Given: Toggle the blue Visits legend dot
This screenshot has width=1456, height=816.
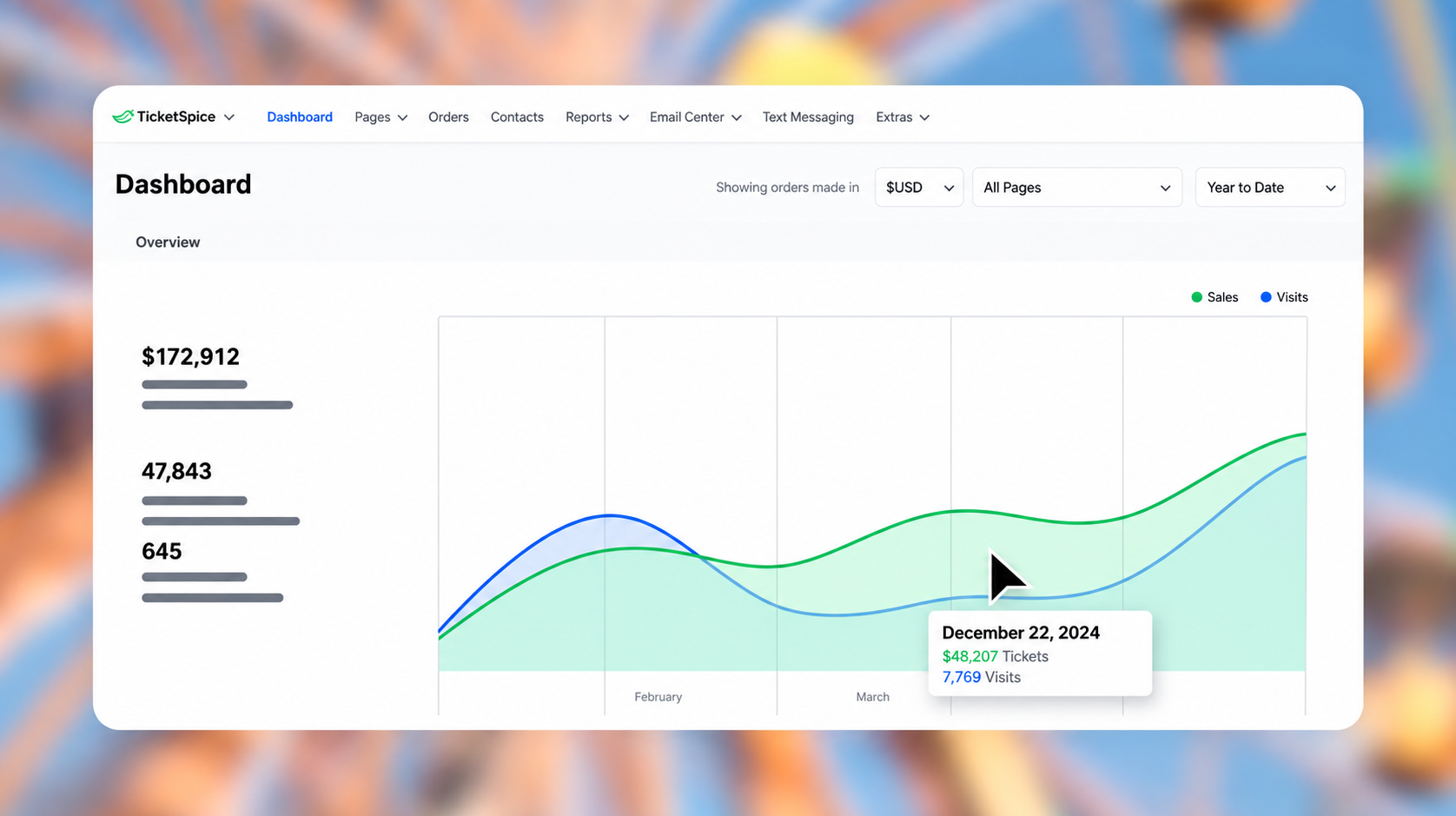Looking at the screenshot, I should (x=1266, y=297).
